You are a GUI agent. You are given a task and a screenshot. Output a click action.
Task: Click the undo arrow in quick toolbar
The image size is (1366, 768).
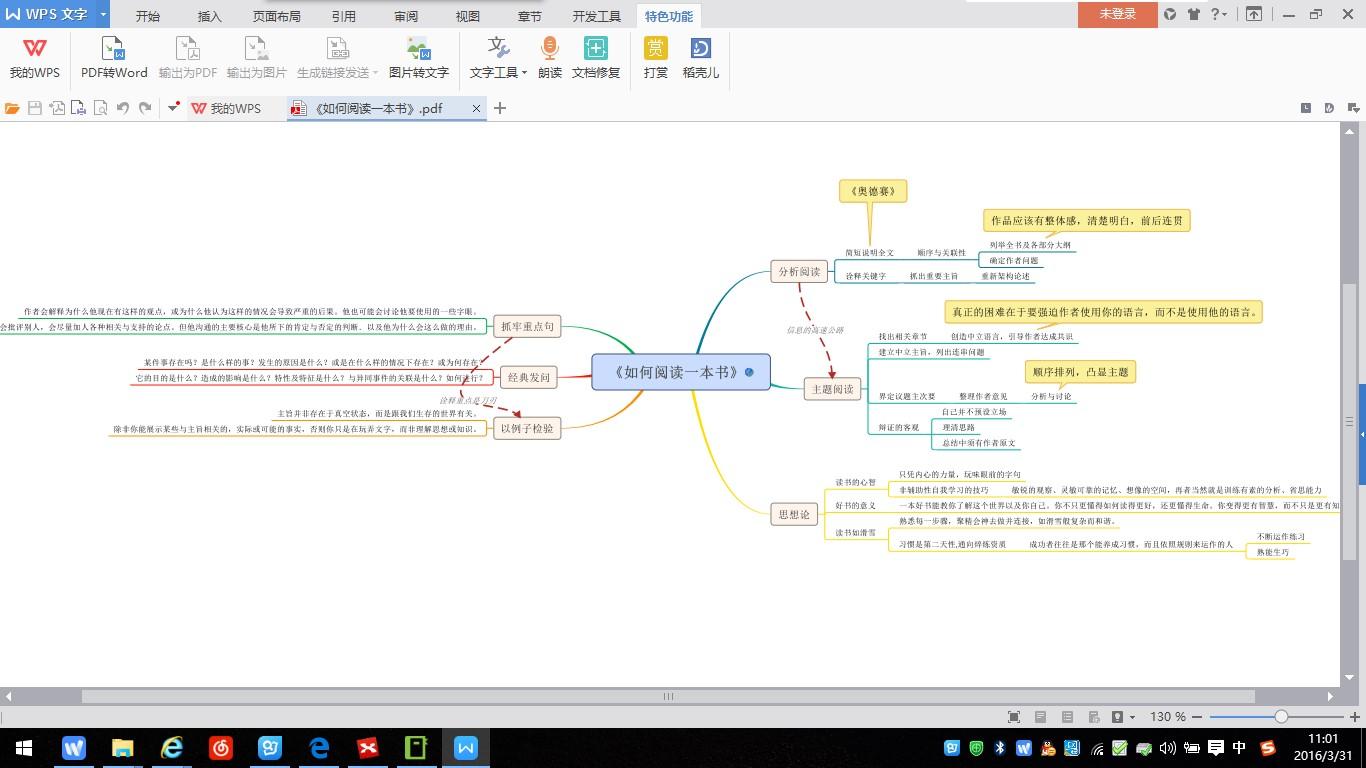tap(123, 108)
